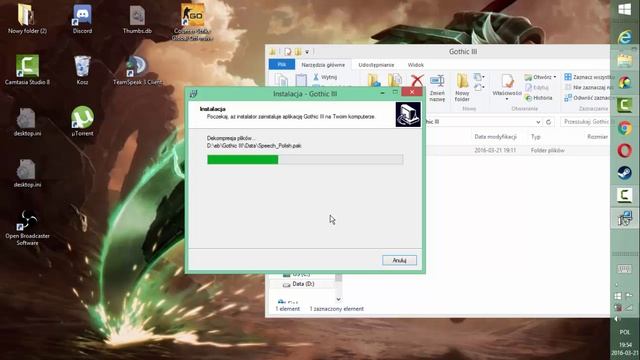Open the touch keyboard tray icon

(x=624, y=269)
